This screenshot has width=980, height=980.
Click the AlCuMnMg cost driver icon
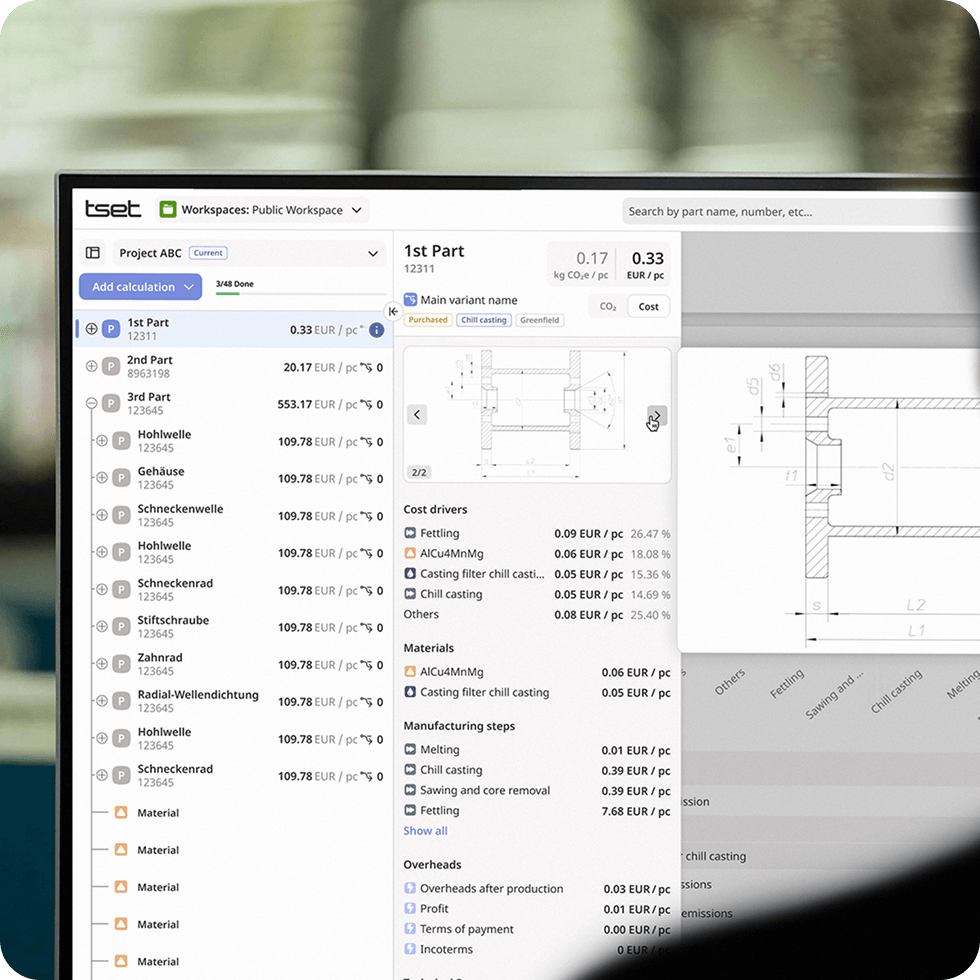(410, 553)
